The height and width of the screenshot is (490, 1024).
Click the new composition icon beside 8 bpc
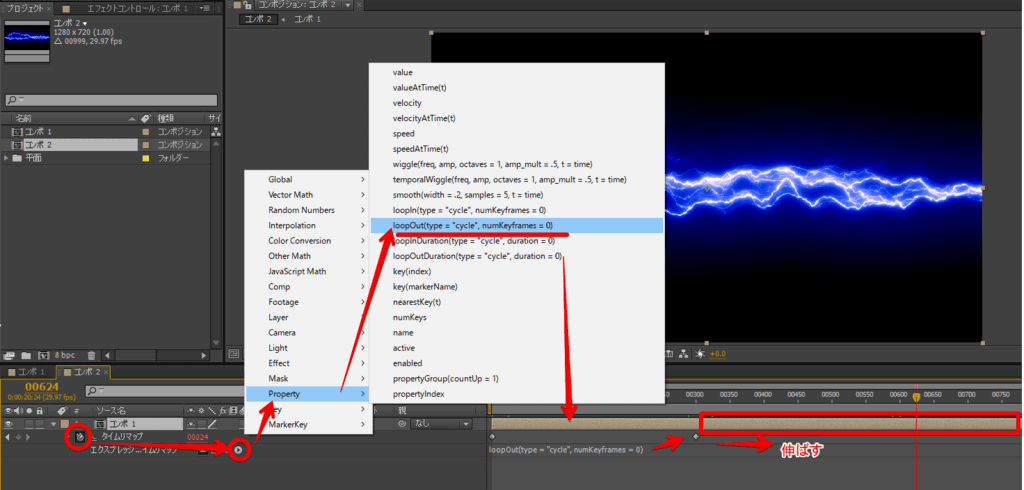pos(43,354)
